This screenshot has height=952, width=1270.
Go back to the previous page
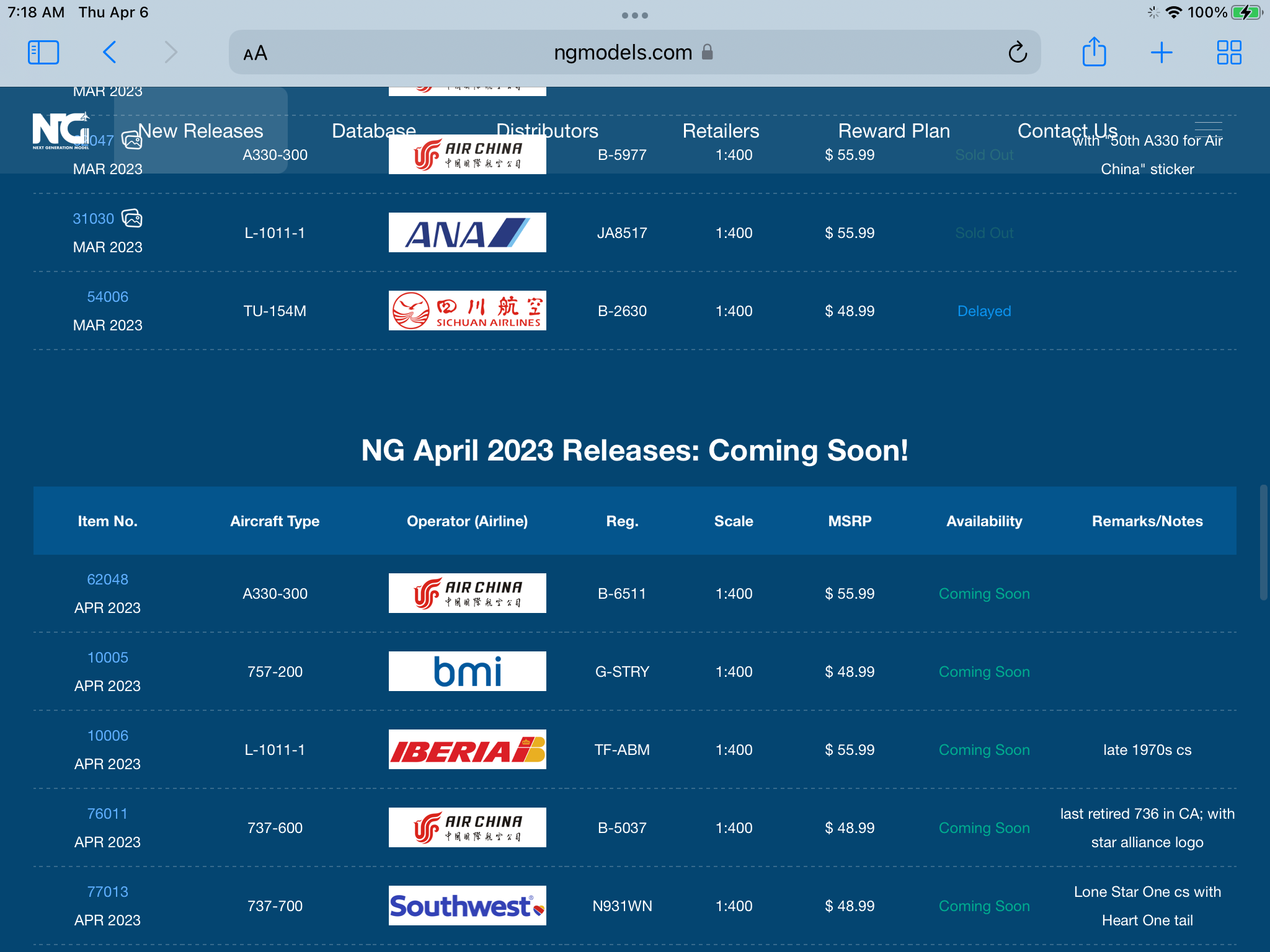click(110, 53)
